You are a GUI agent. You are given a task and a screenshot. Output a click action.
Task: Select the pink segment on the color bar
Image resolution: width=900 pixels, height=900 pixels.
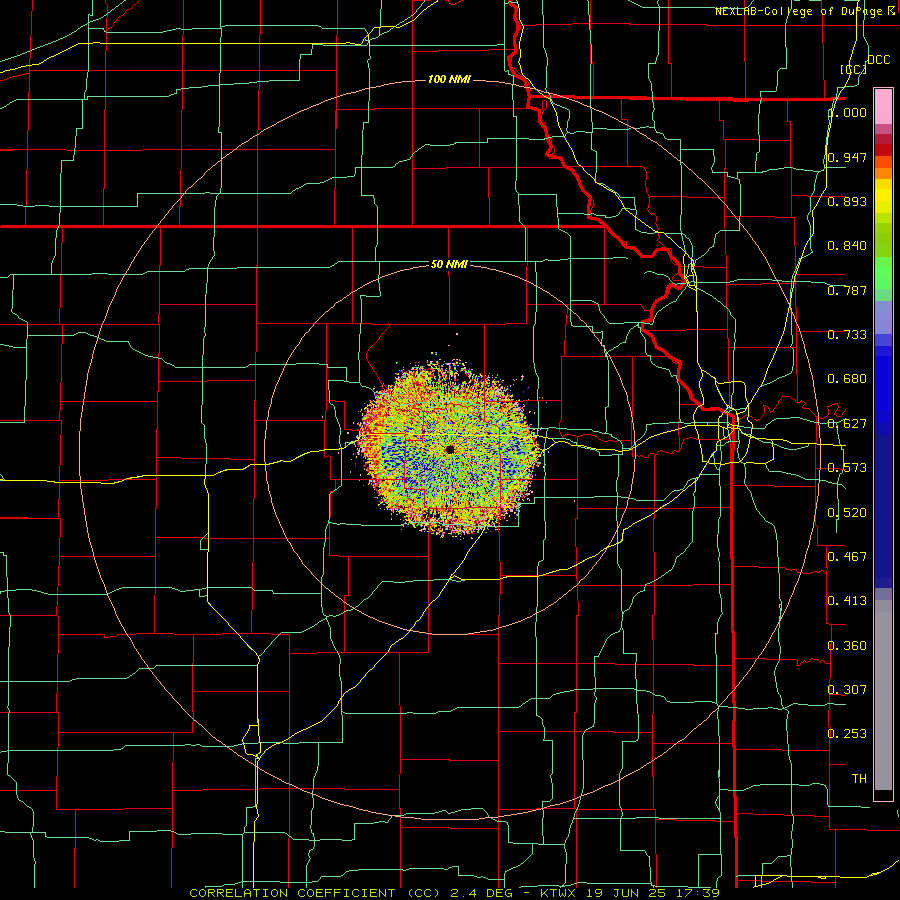pyautogui.click(x=883, y=107)
